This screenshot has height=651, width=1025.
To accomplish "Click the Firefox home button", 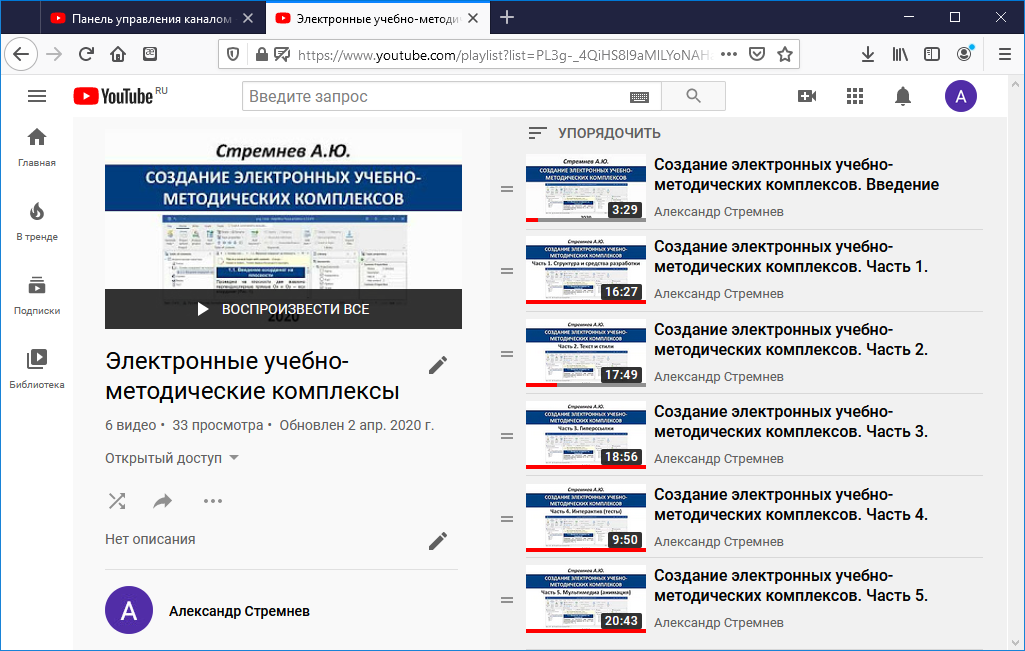I will [118, 54].
